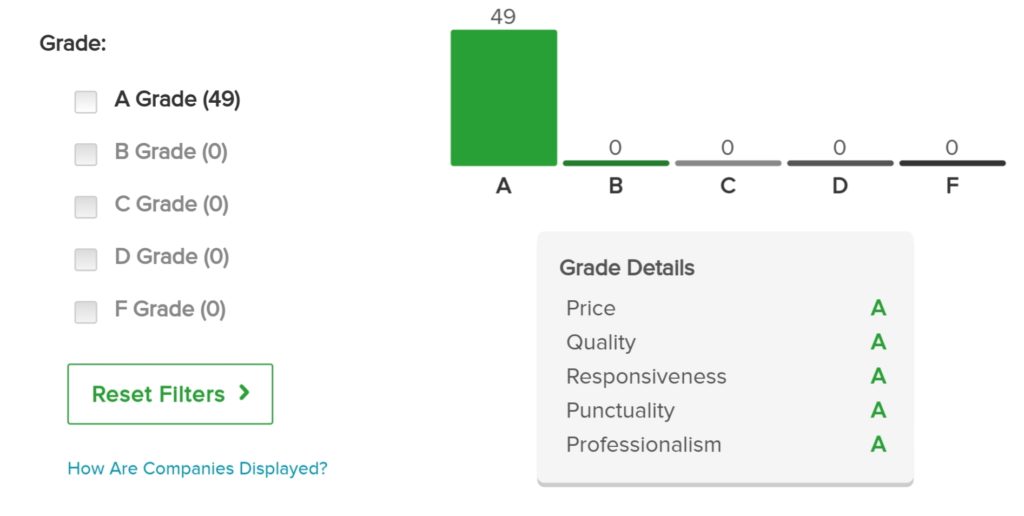The image size is (1024, 516).
Task: Click the Reset Filters button
Action: point(170,394)
